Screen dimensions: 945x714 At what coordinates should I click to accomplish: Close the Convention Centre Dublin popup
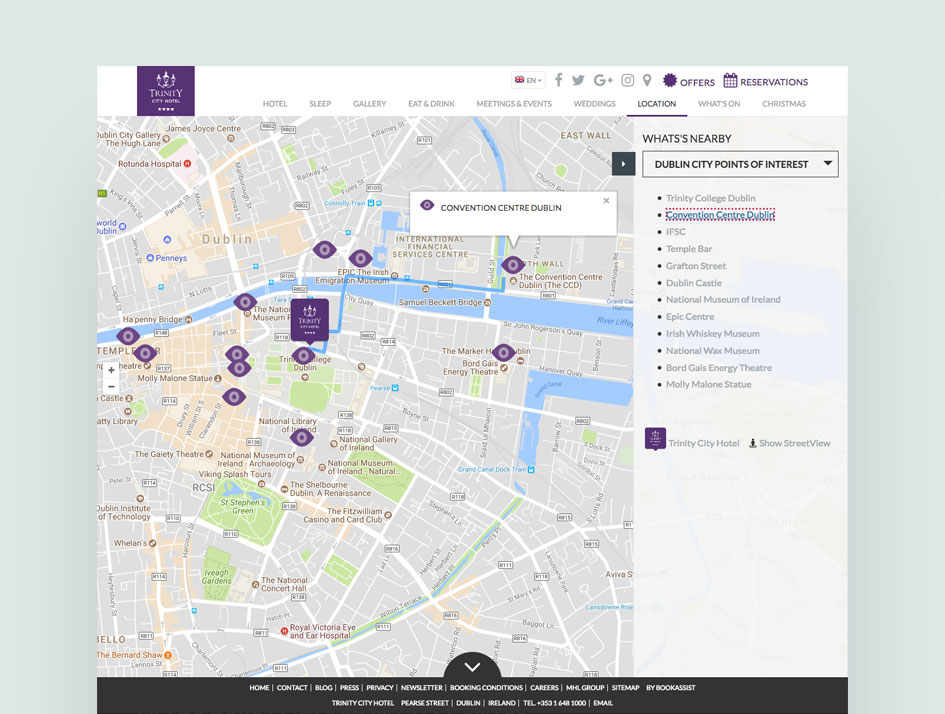[606, 201]
